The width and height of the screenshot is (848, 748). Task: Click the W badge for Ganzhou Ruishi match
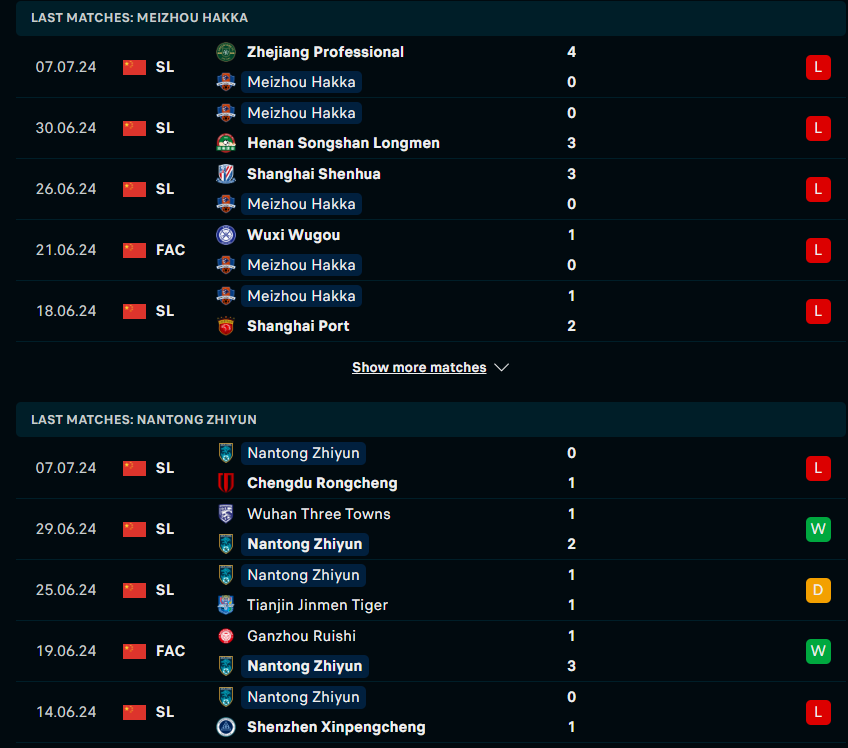click(818, 652)
